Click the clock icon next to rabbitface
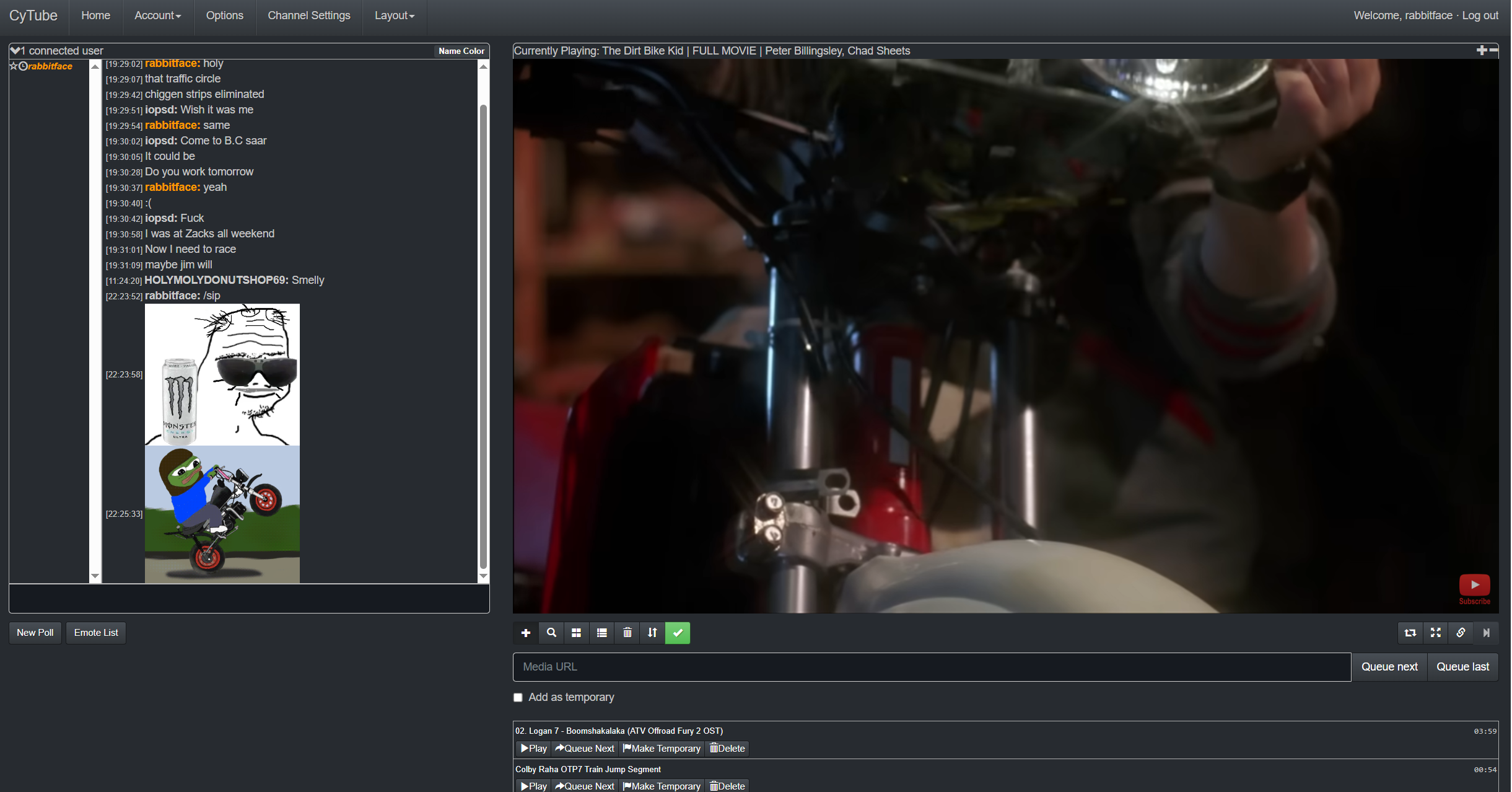1512x792 pixels. tap(23, 66)
